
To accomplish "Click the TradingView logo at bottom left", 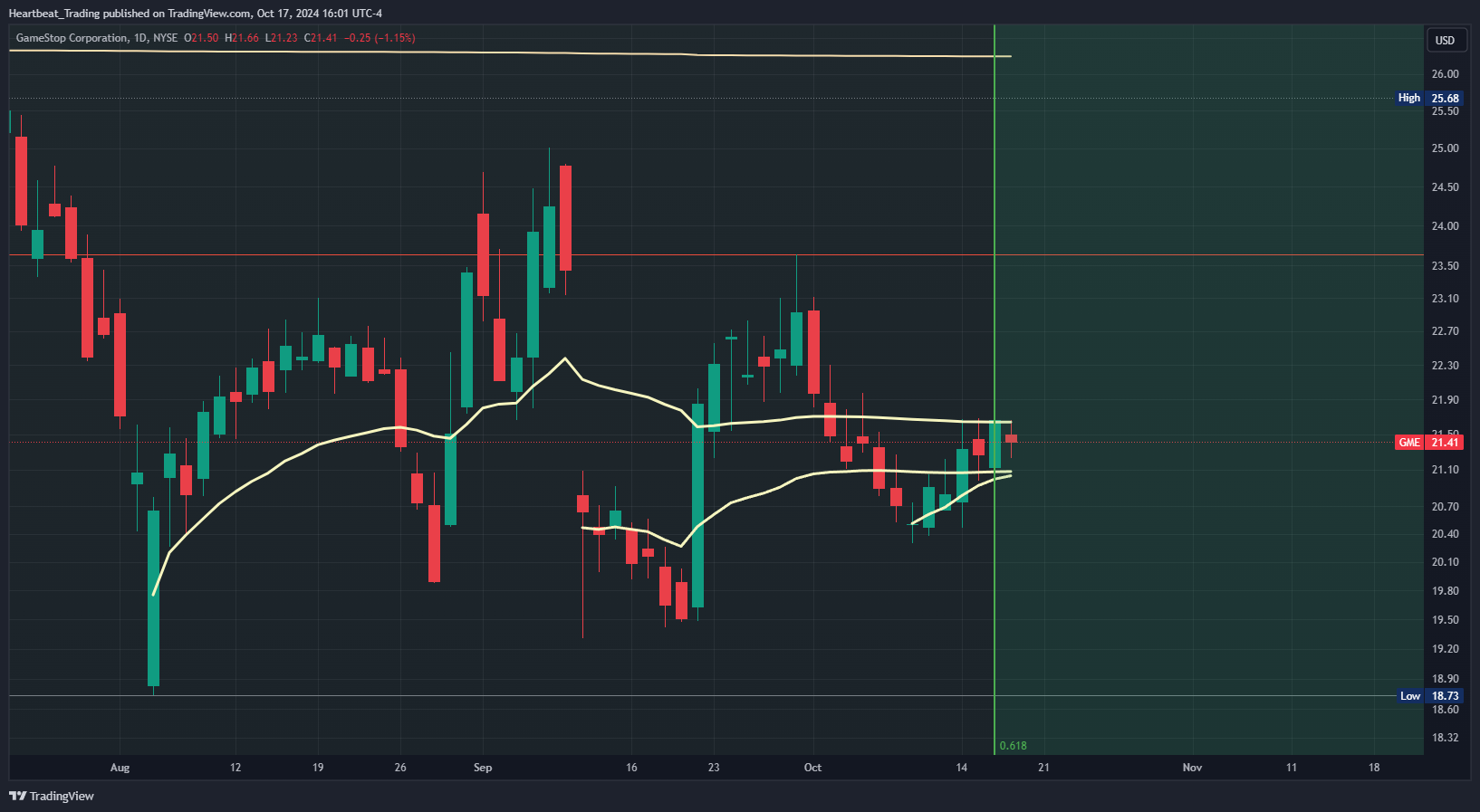I will point(52,796).
